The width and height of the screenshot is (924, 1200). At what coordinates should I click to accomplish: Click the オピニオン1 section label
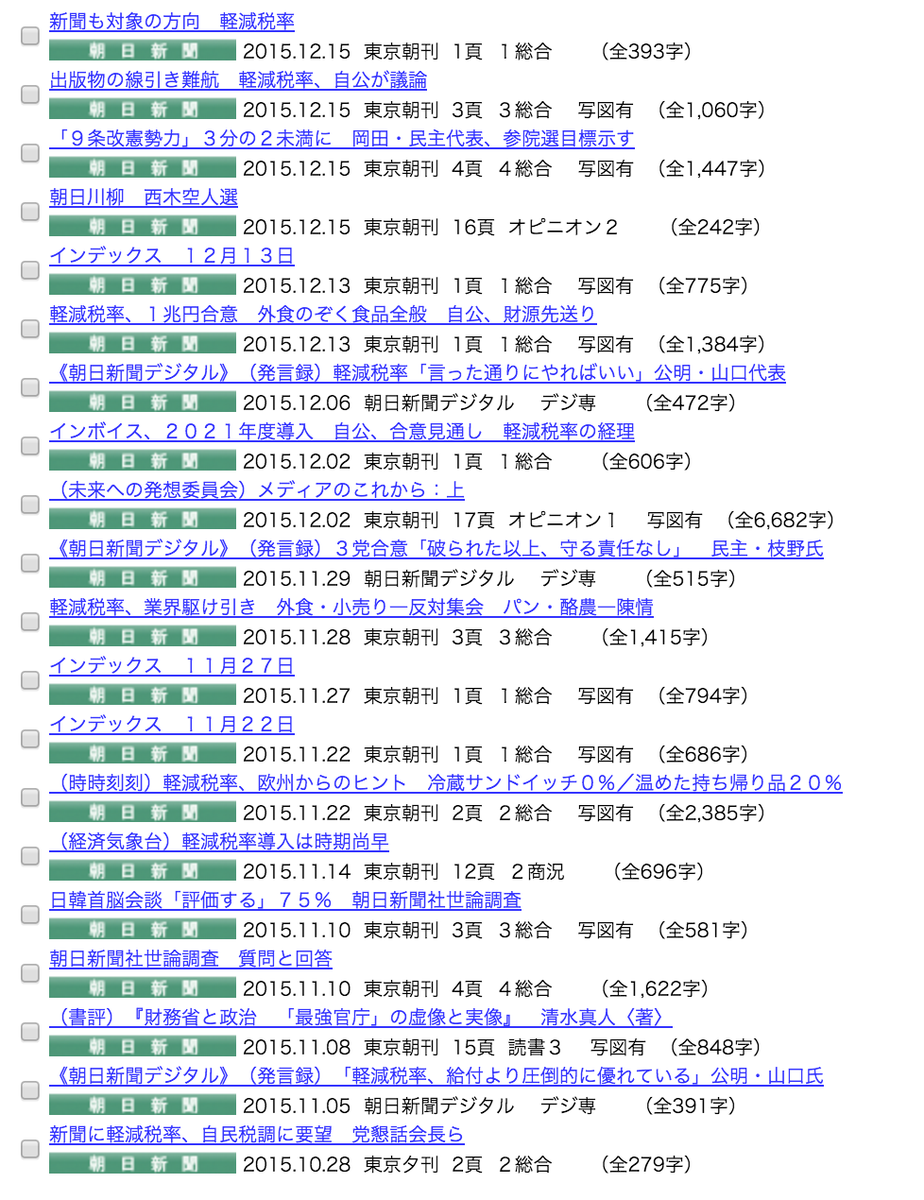point(562,519)
